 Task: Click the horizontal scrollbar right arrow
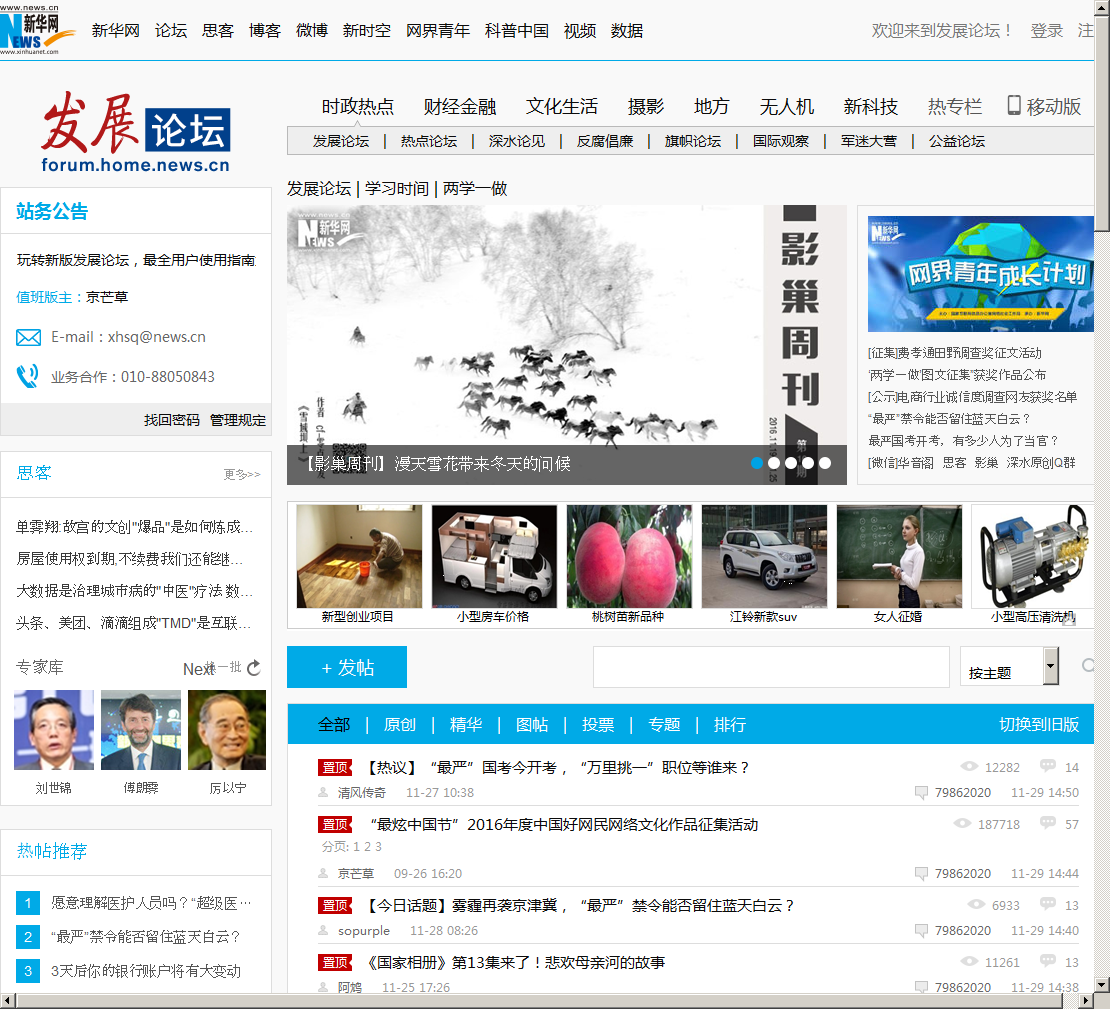point(1086,1001)
